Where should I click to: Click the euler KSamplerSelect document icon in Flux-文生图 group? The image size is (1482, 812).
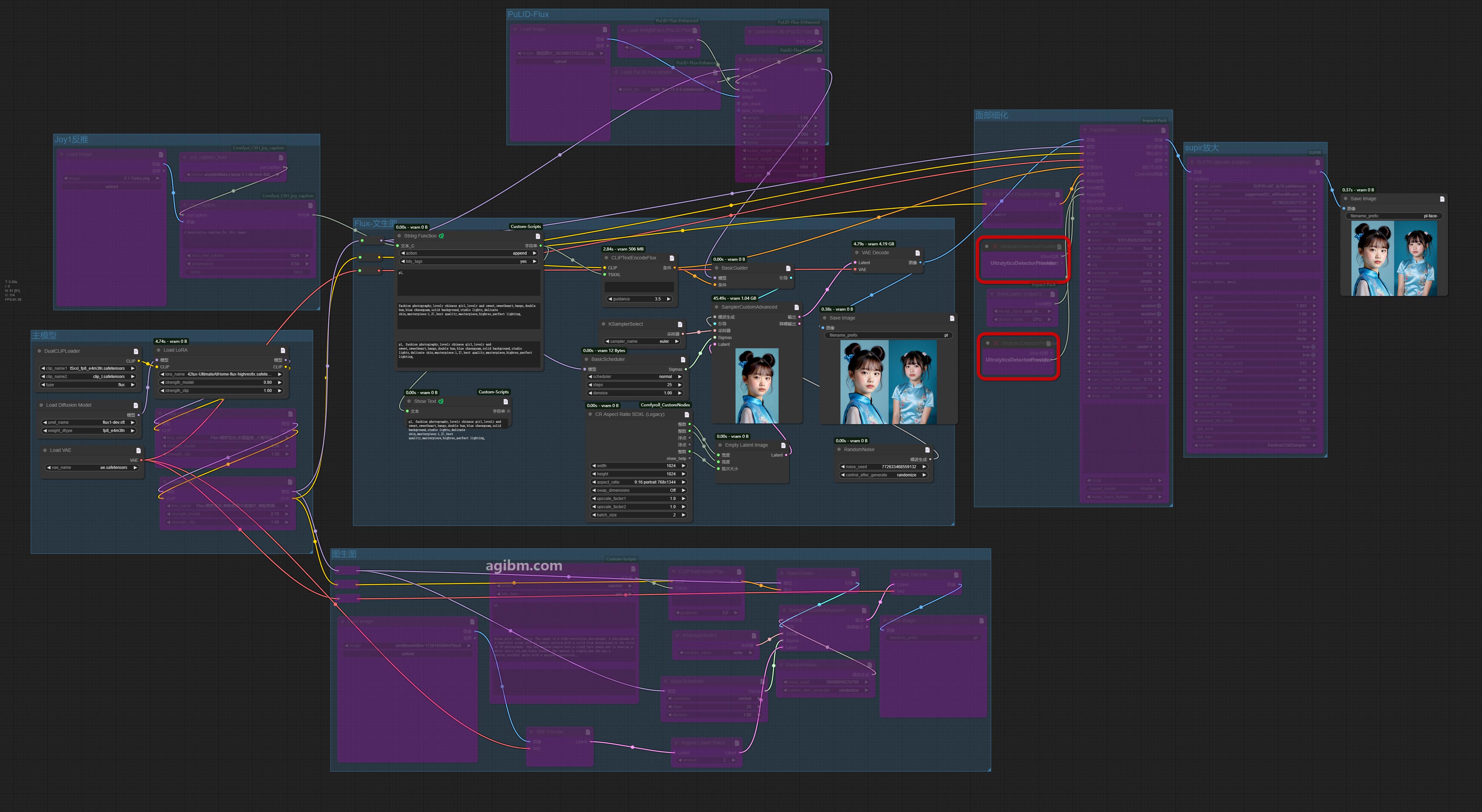pos(679,324)
